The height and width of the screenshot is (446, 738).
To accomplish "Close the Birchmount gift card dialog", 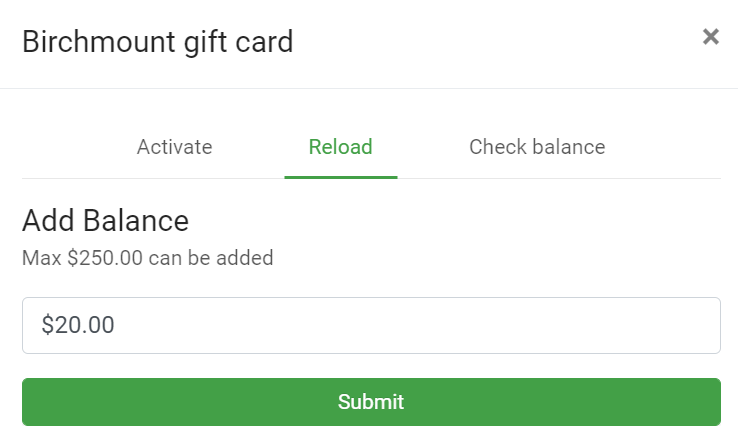I will (710, 38).
